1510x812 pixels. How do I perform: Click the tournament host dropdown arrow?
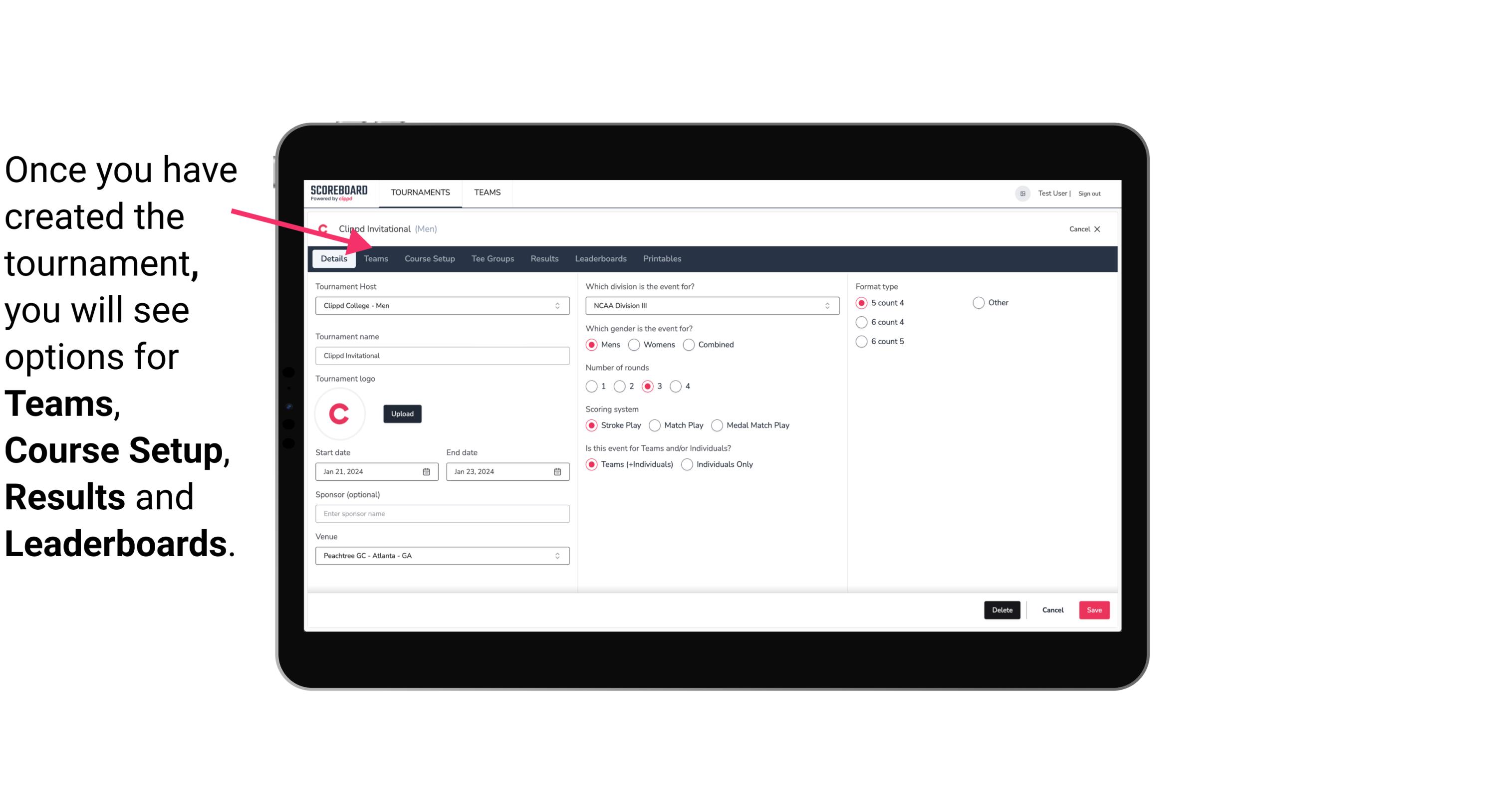[x=558, y=305]
